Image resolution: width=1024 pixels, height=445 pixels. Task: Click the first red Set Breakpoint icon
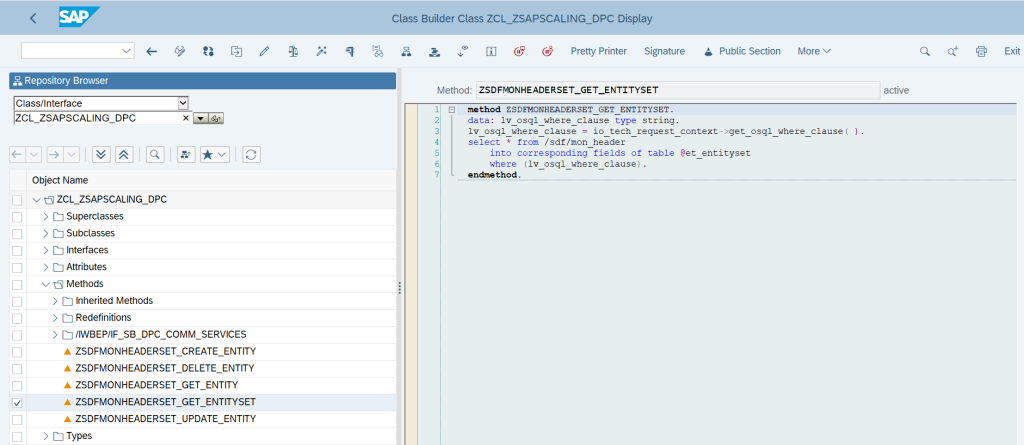point(520,51)
